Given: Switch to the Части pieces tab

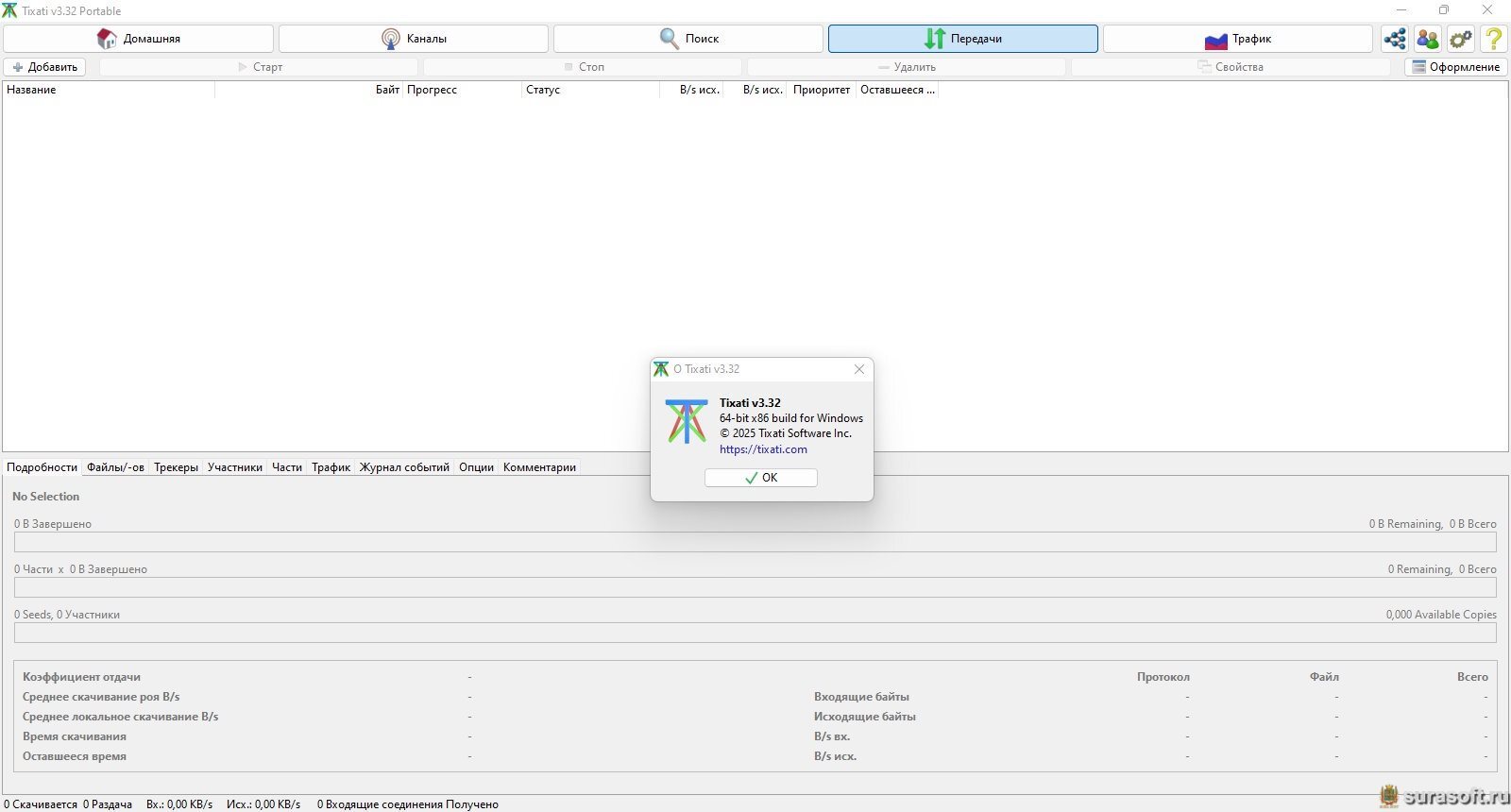Looking at the screenshot, I should coord(287,467).
